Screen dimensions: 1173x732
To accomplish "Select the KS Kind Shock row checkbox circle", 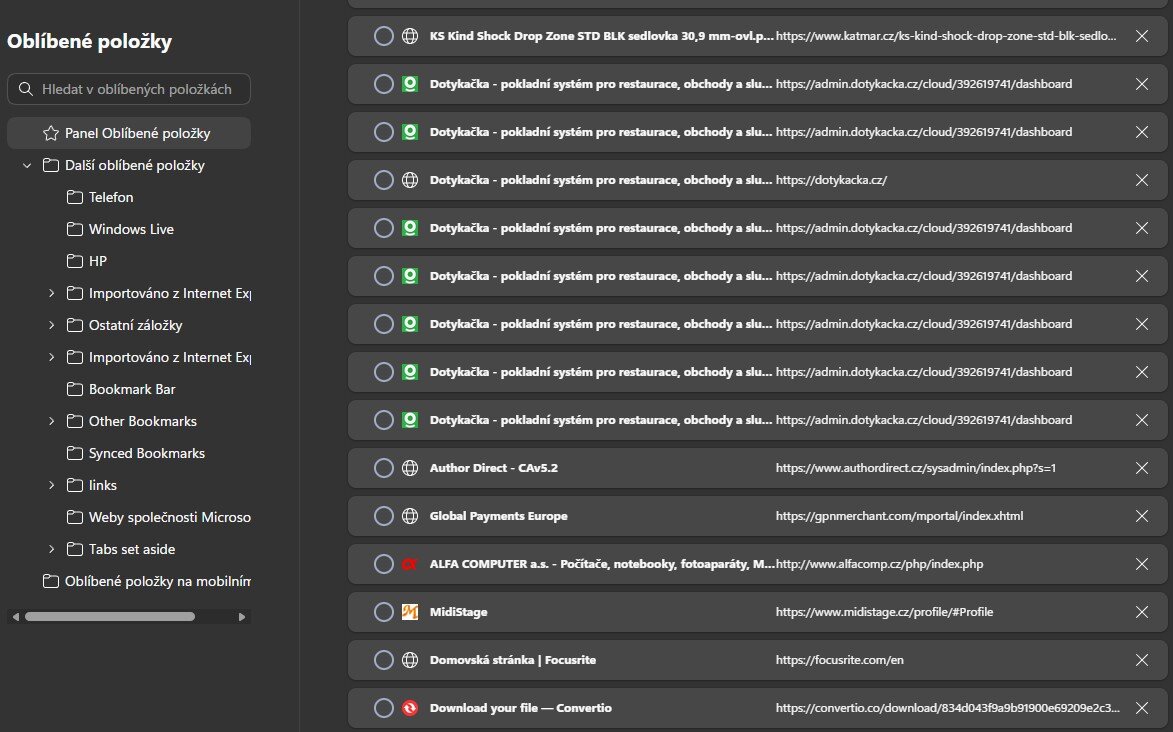I will (x=384, y=36).
